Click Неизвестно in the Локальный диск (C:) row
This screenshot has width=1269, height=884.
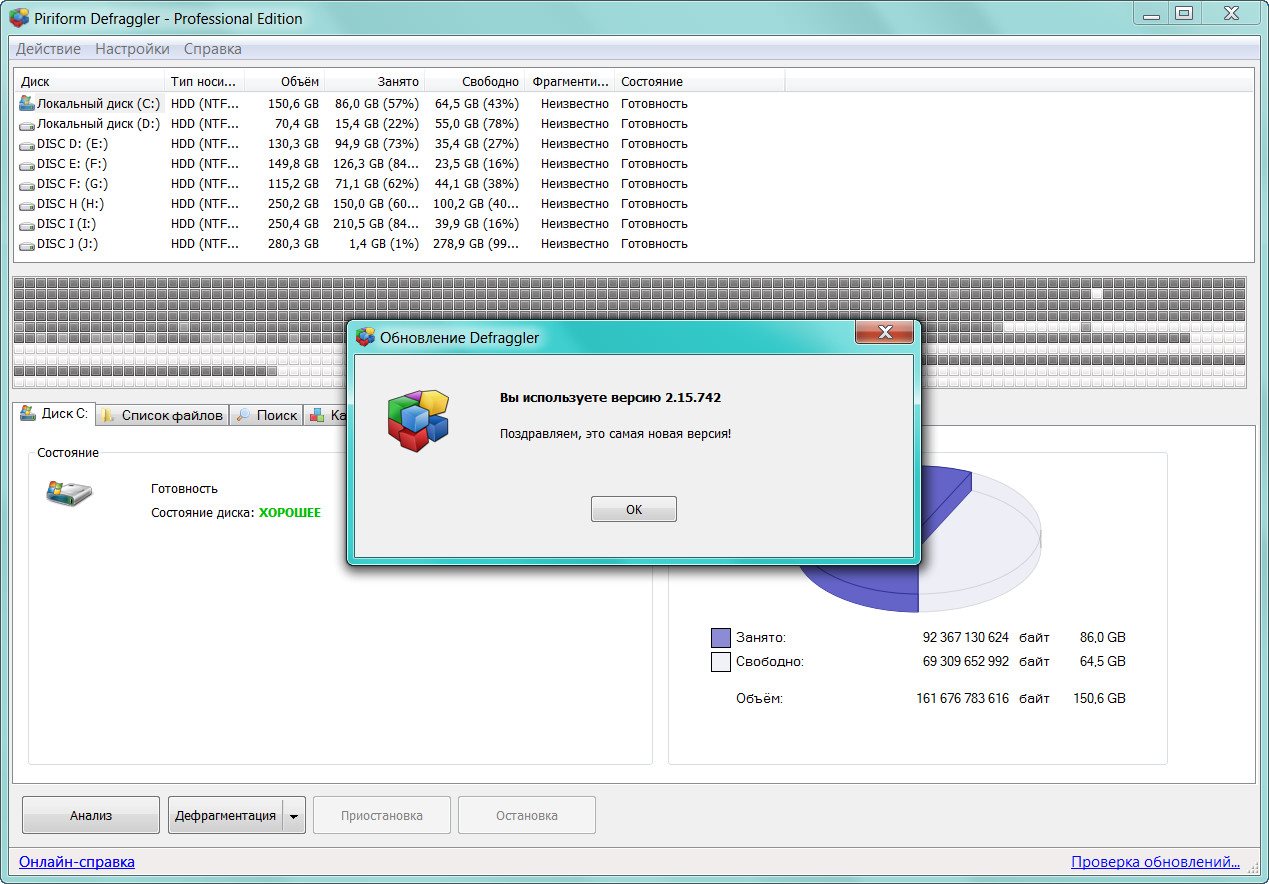coord(574,104)
